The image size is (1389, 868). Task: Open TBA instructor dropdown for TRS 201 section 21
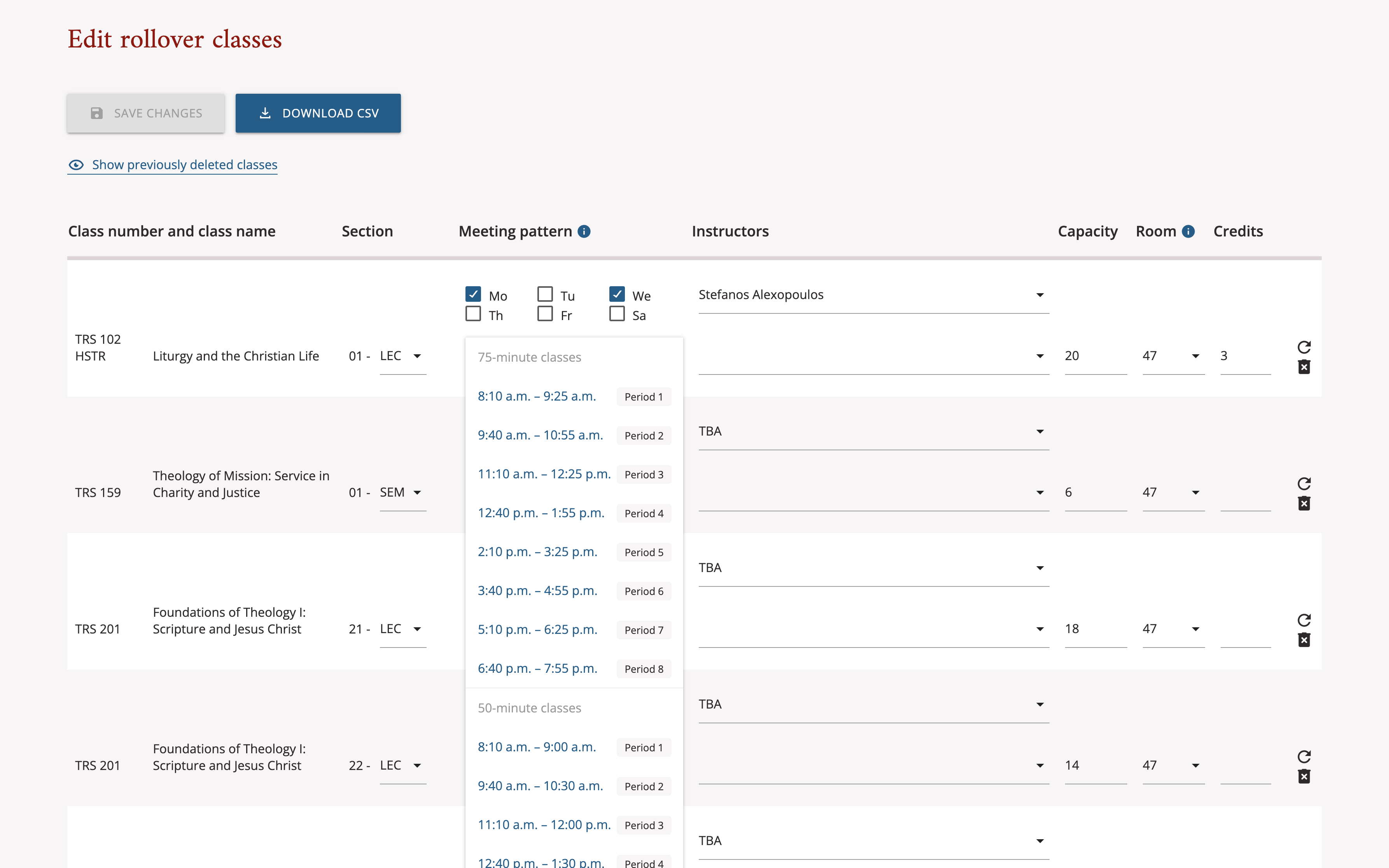click(x=874, y=568)
